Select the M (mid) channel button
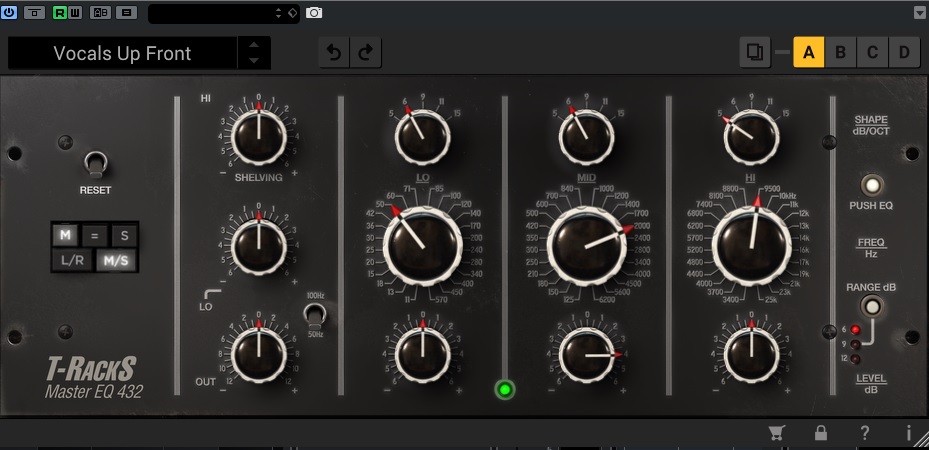 point(65,235)
